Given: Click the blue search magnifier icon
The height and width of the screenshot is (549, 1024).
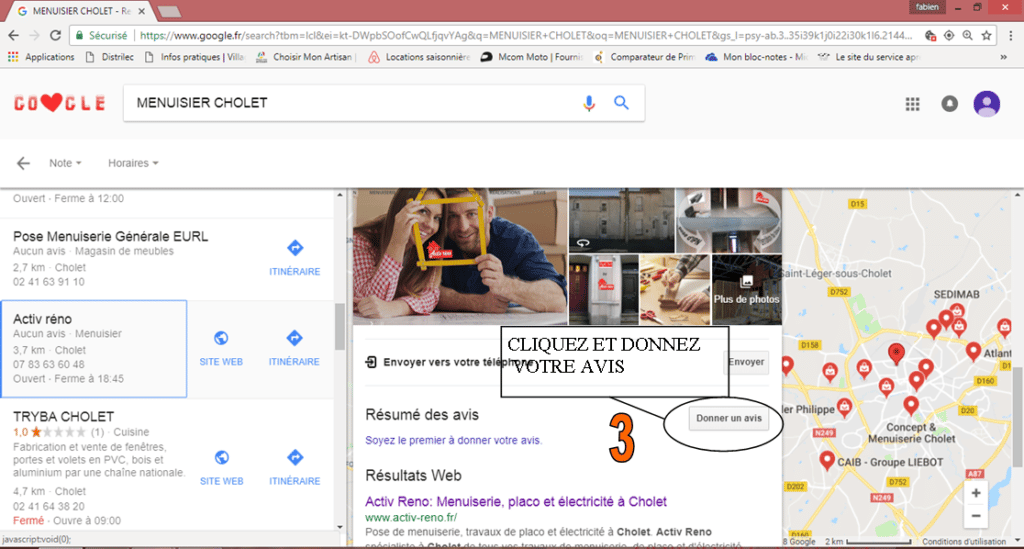Looking at the screenshot, I should coord(621,102).
